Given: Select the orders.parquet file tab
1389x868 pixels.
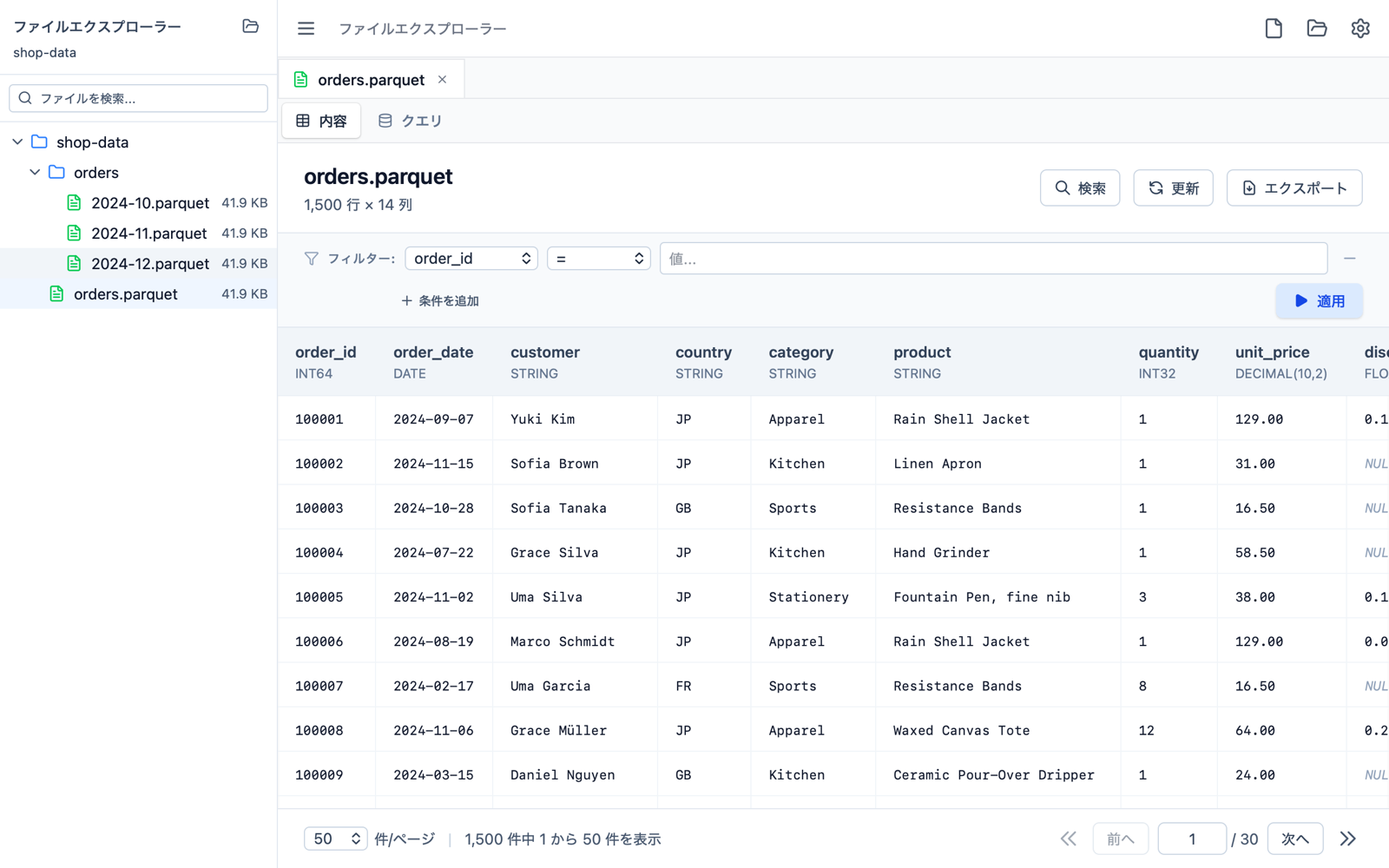Looking at the screenshot, I should point(371,80).
